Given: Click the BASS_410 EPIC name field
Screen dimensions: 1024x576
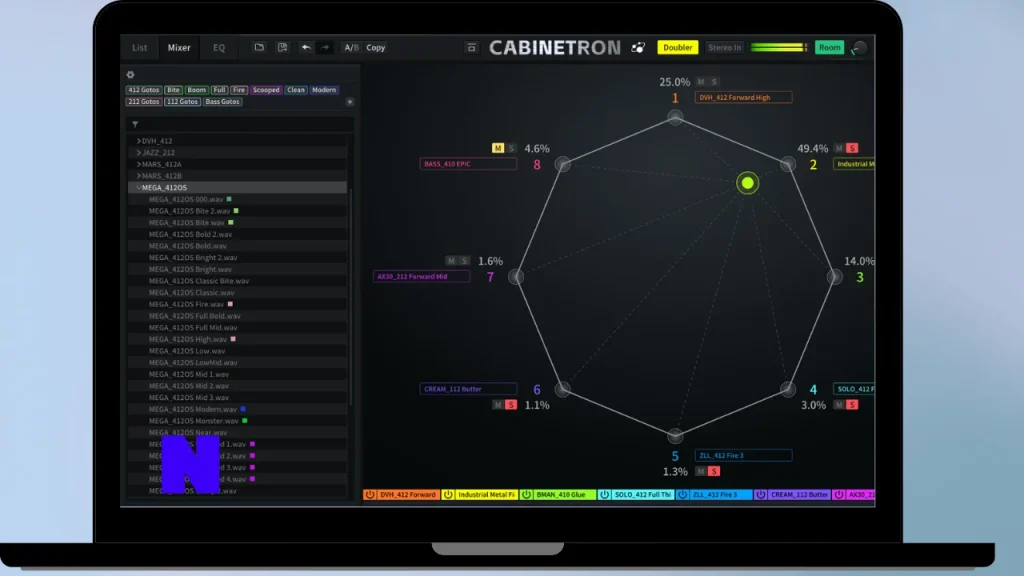Looking at the screenshot, I should click(468, 164).
